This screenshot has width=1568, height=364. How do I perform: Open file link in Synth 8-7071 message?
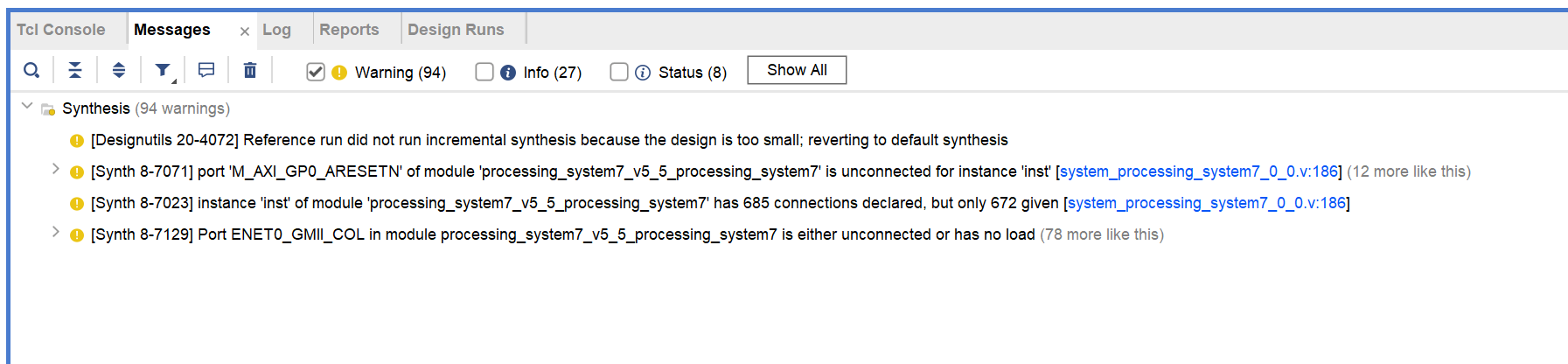tap(1199, 171)
